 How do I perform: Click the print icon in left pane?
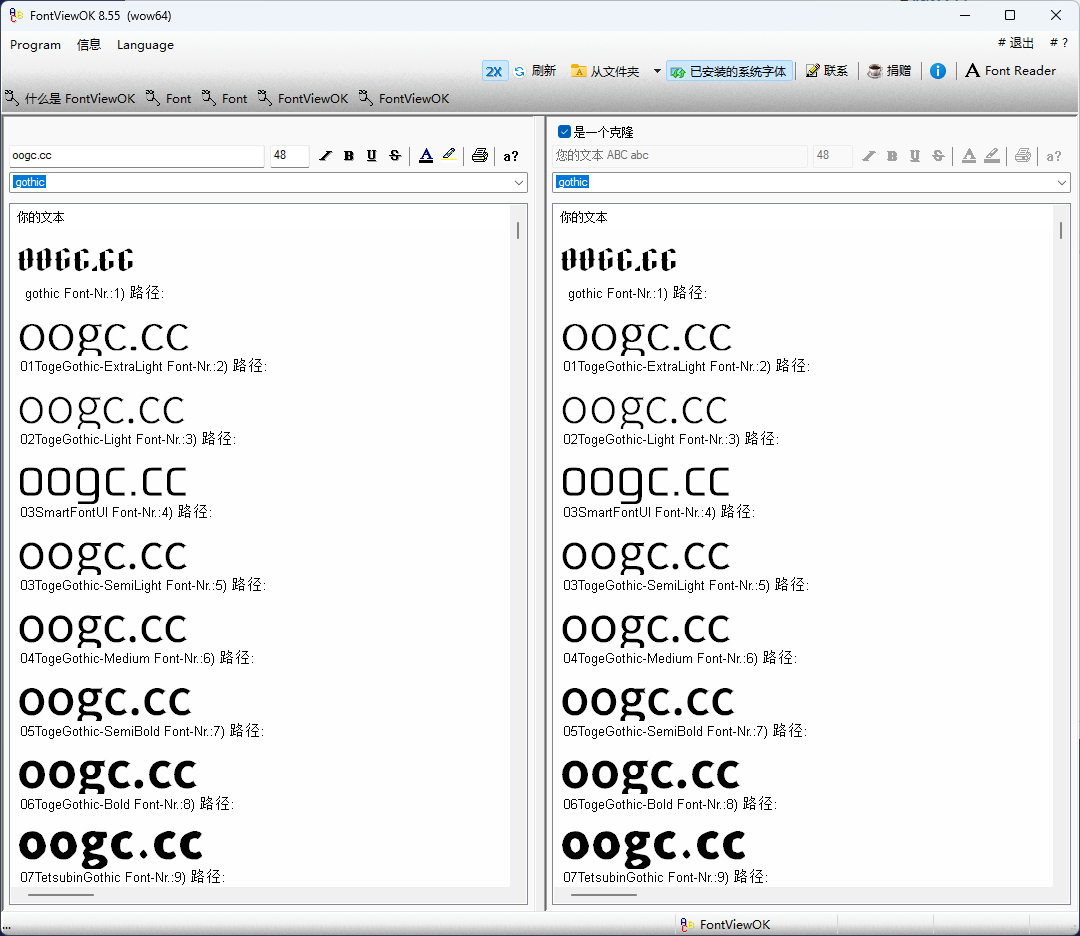pos(480,156)
